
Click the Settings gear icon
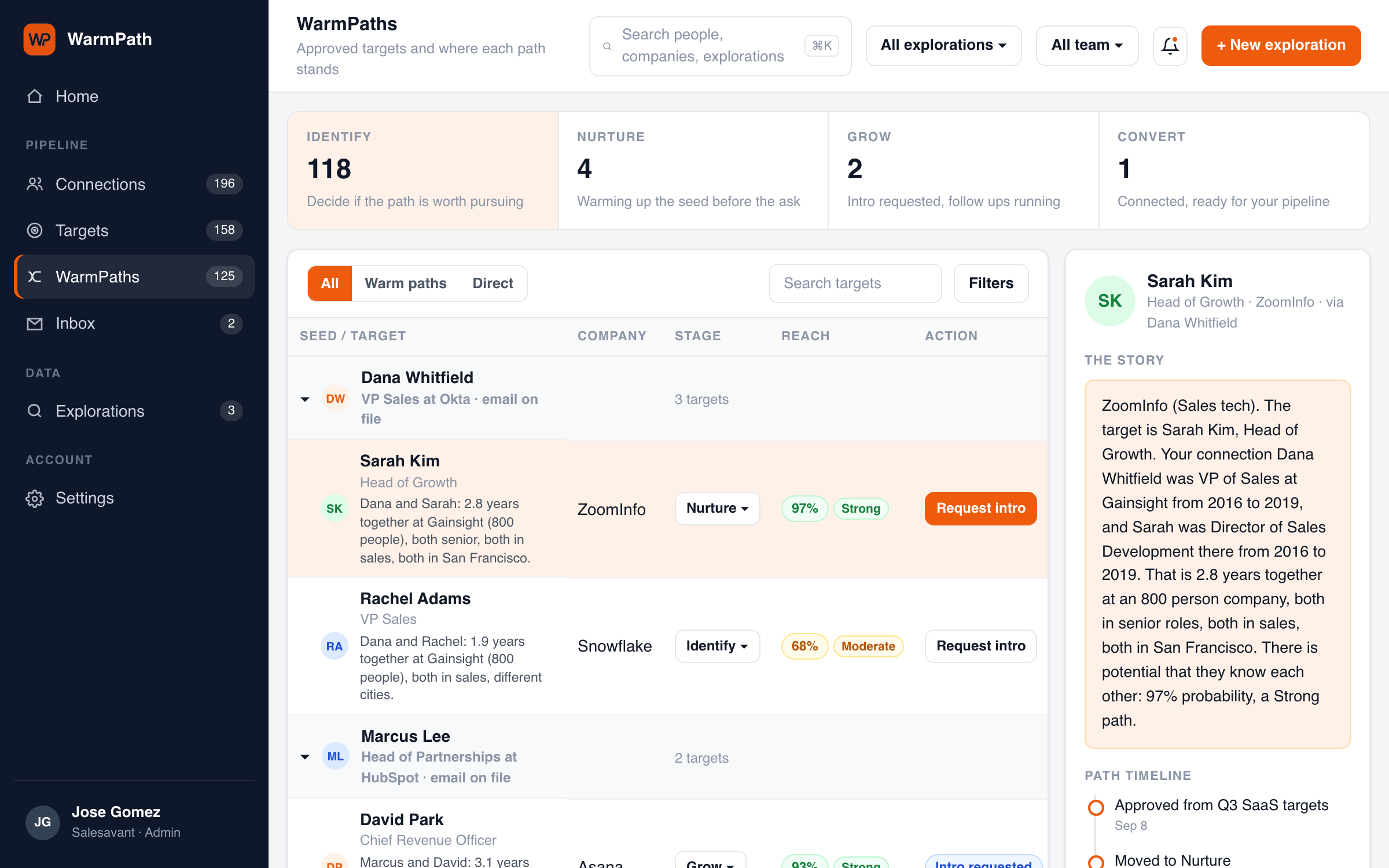(x=35, y=498)
